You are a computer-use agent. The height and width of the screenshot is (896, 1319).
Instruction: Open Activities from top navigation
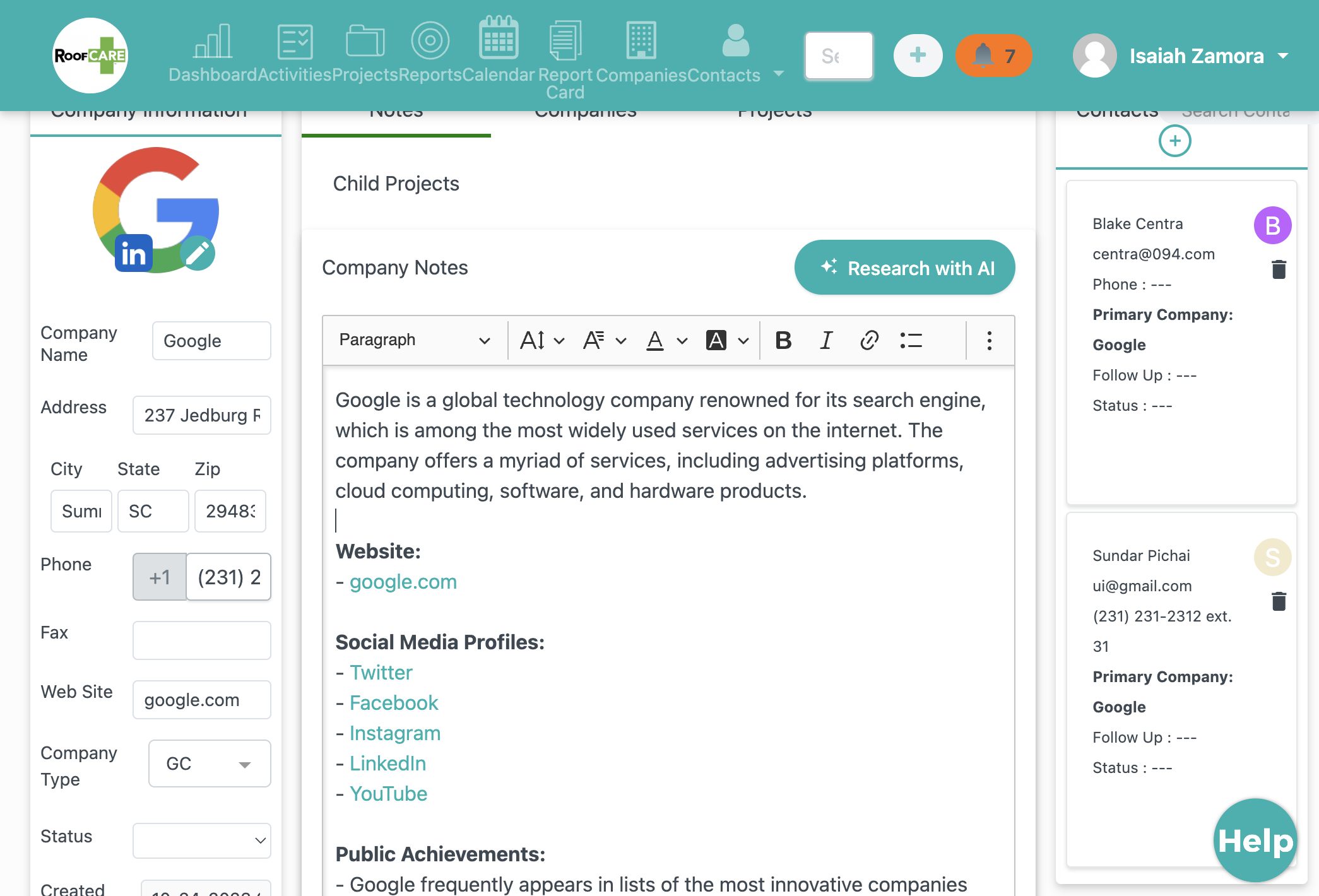[295, 42]
